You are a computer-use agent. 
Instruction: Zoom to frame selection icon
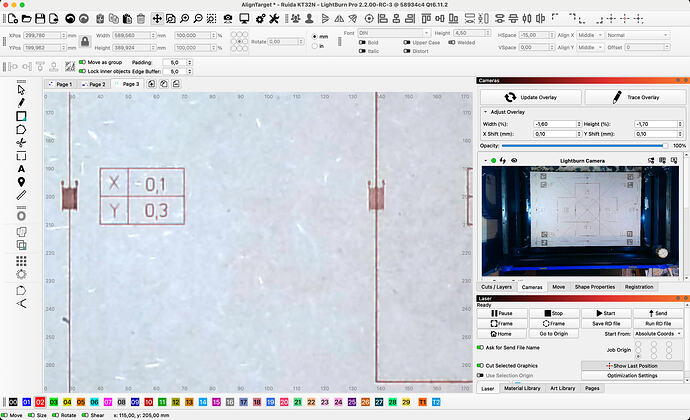click(212, 18)
